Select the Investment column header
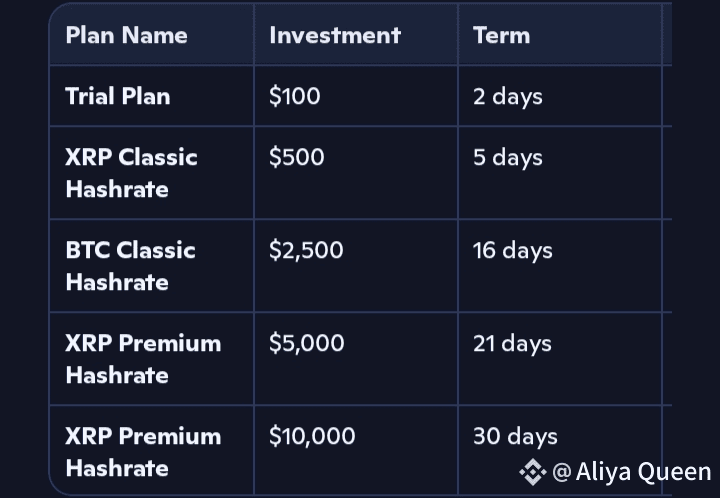The image size is (720, 498). 335,35
